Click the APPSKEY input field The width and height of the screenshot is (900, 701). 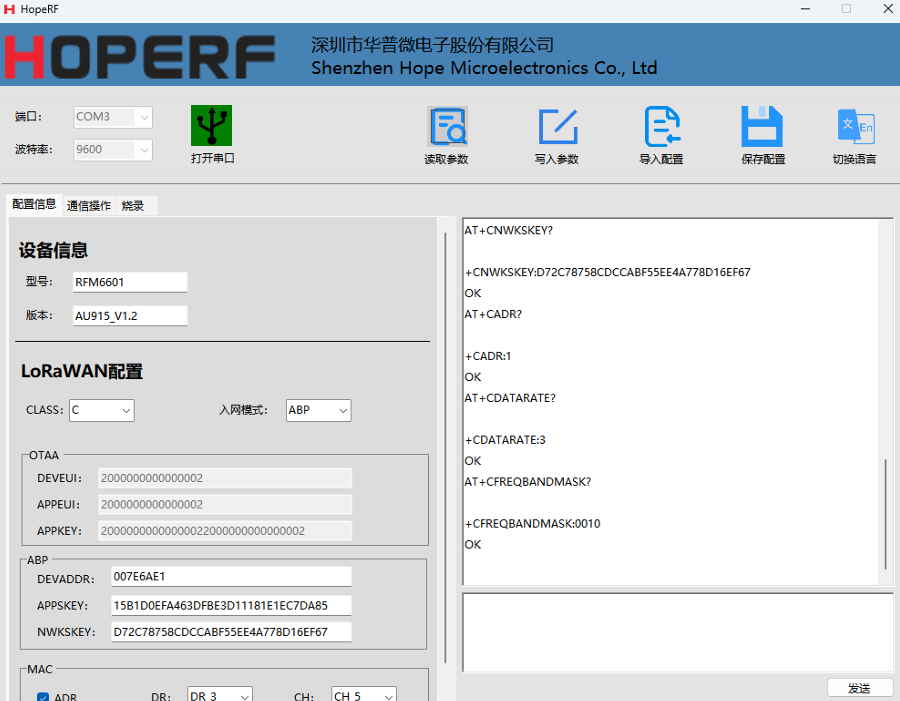pyautogui.click(x=231, y=606)
